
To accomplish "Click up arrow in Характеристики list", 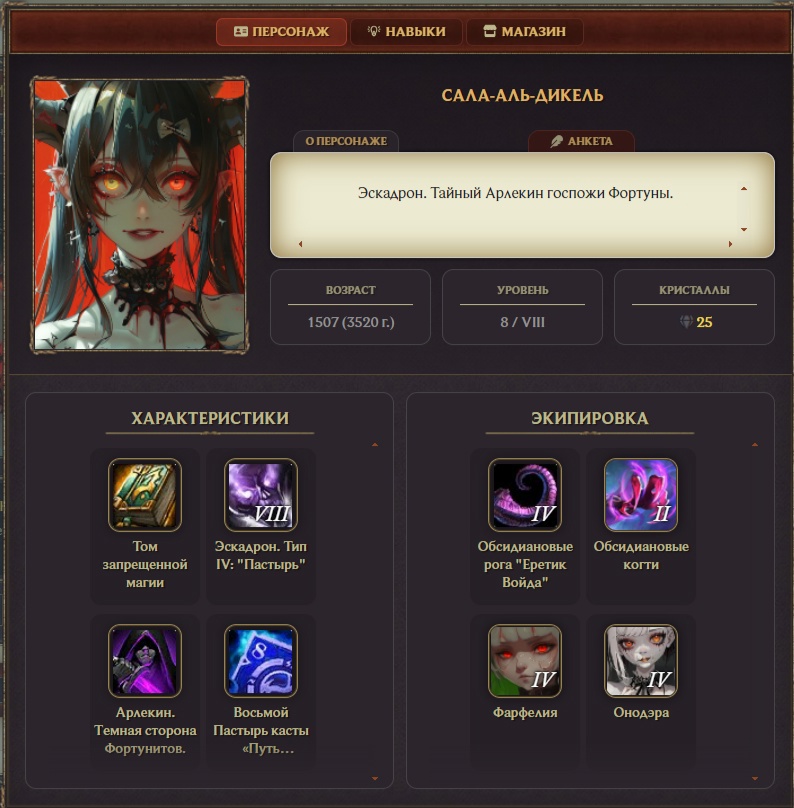I will (375, 444).
